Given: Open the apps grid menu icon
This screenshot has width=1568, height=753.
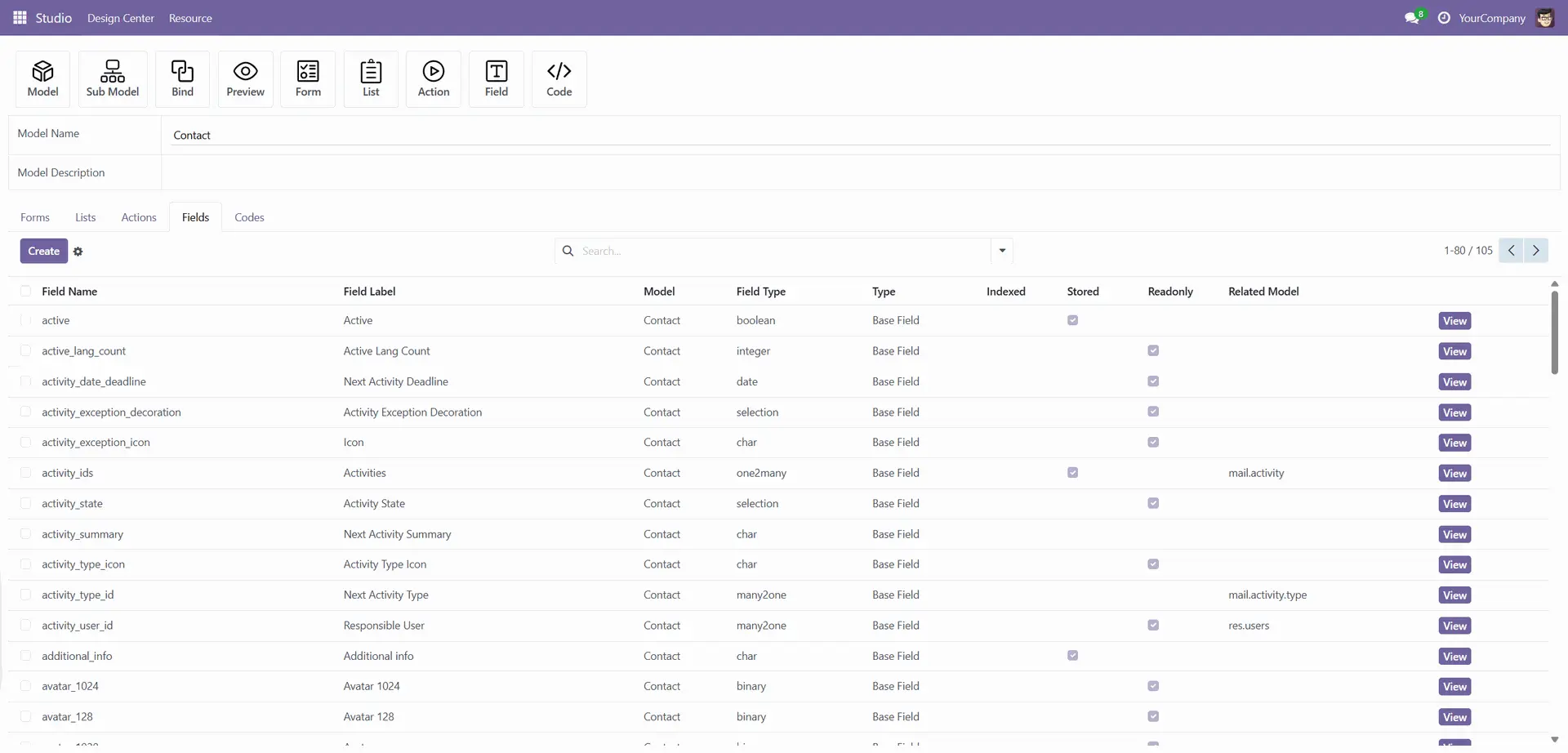Looking at the screenshot, I should click(20, 18).
